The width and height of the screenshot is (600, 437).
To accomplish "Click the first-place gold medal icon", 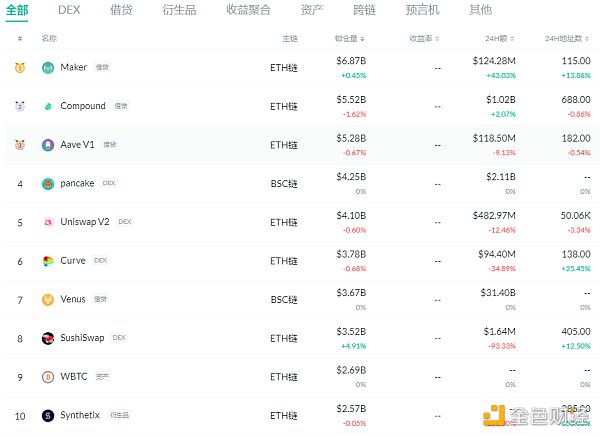I will 20,68.
